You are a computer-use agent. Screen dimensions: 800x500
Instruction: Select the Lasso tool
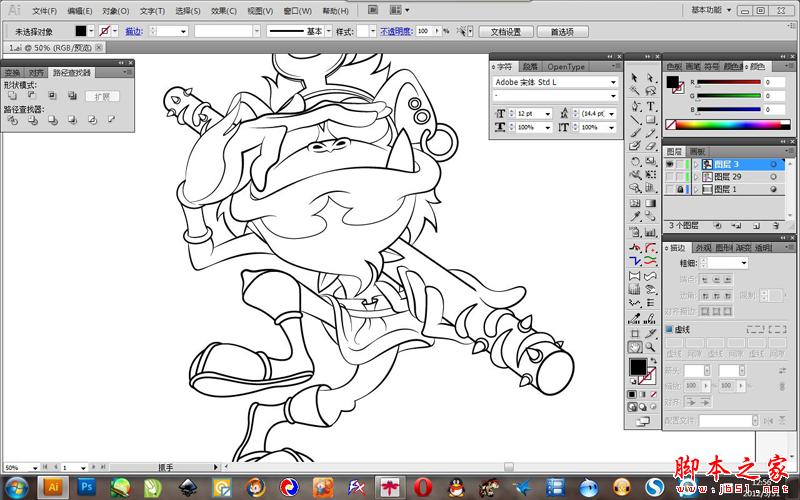651,91
